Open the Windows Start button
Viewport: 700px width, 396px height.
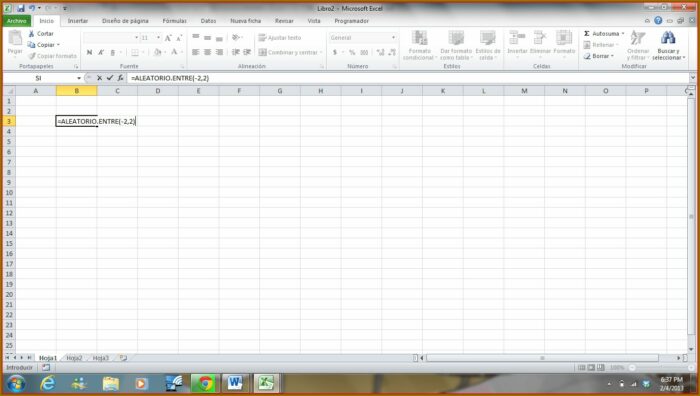tap(16, 384)
